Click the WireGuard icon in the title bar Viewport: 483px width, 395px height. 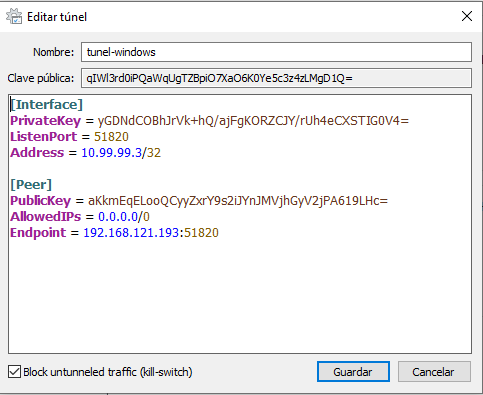[14, 16]
